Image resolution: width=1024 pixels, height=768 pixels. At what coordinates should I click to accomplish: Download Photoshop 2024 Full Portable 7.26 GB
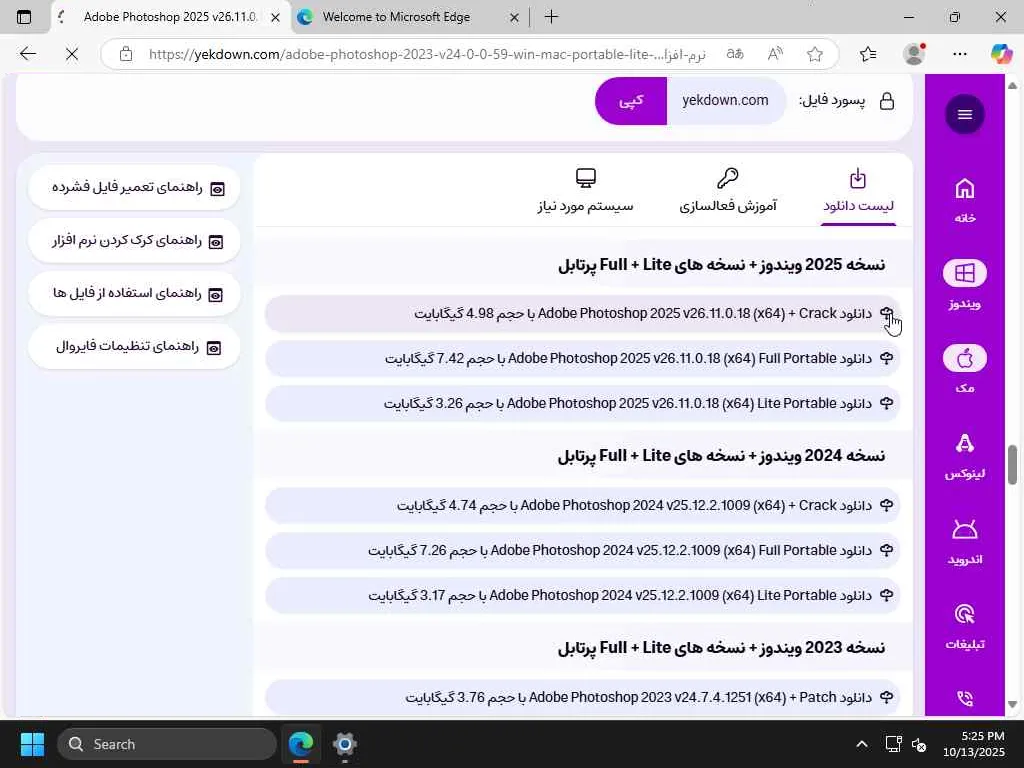pyautogui.click(x=583, y=551)
